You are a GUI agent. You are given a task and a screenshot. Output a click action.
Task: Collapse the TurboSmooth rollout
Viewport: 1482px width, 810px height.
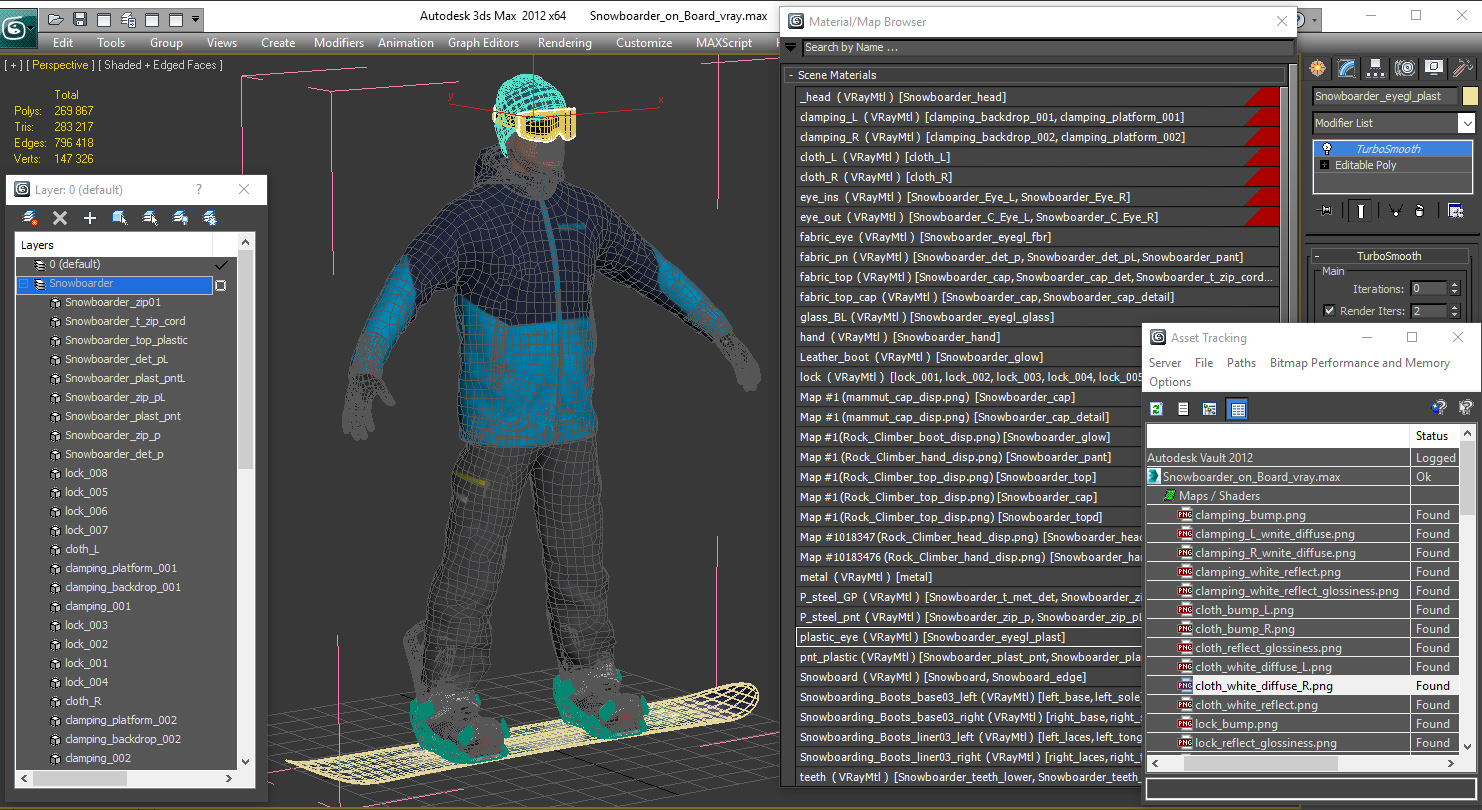(1316, 256)
